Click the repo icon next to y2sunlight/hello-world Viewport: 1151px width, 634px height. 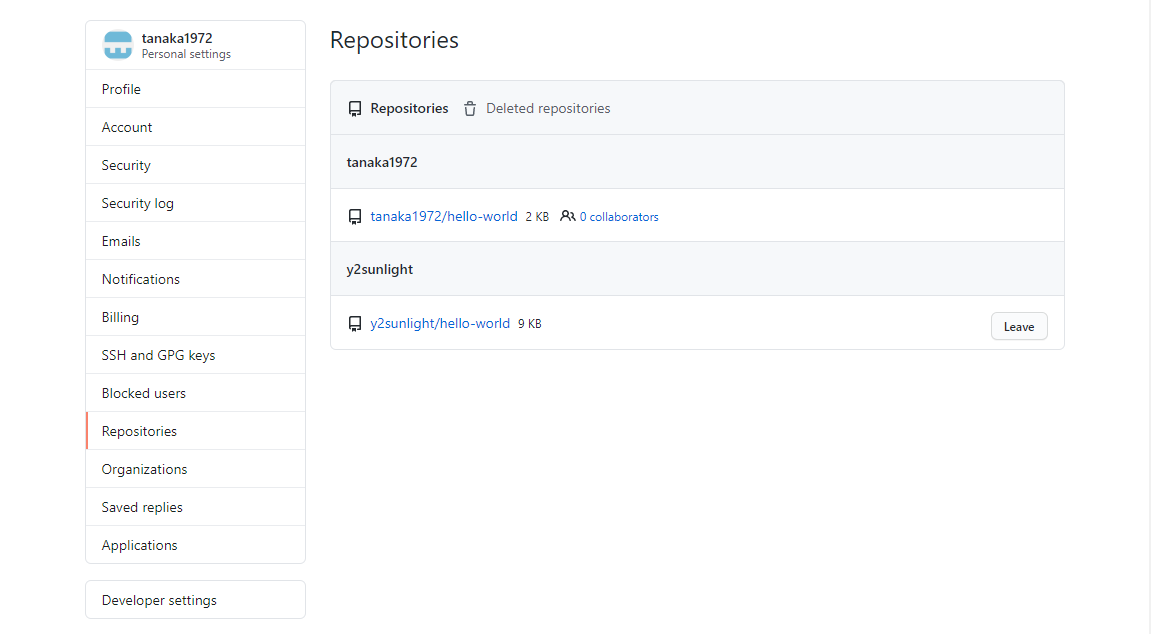tap(355, 324)
